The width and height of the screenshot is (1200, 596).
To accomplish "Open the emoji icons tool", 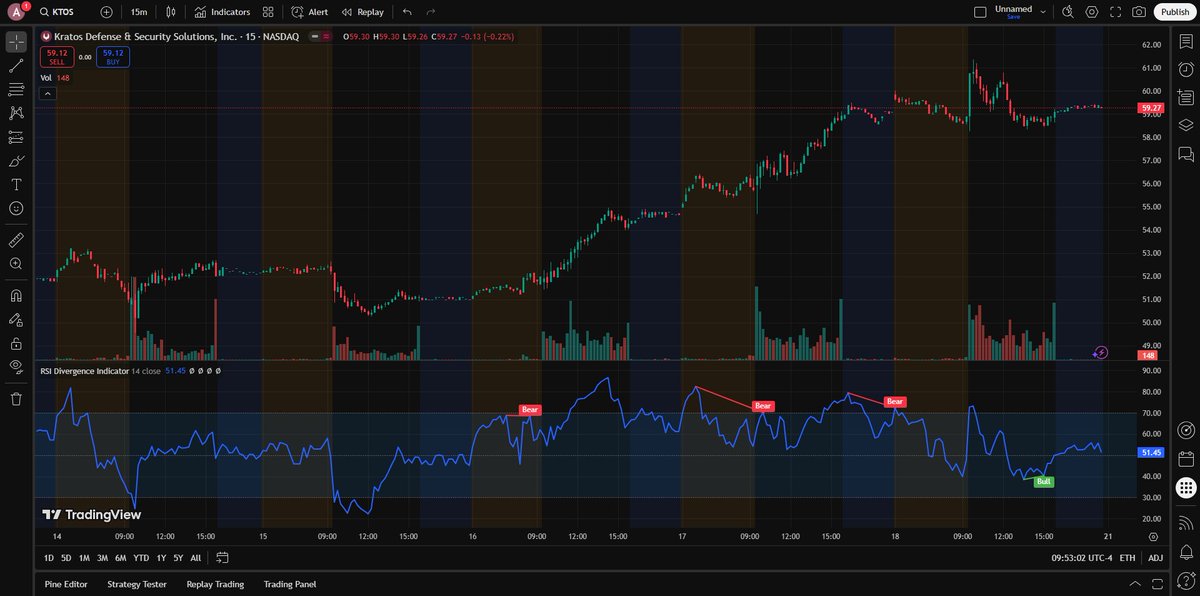I will [16, 208].
